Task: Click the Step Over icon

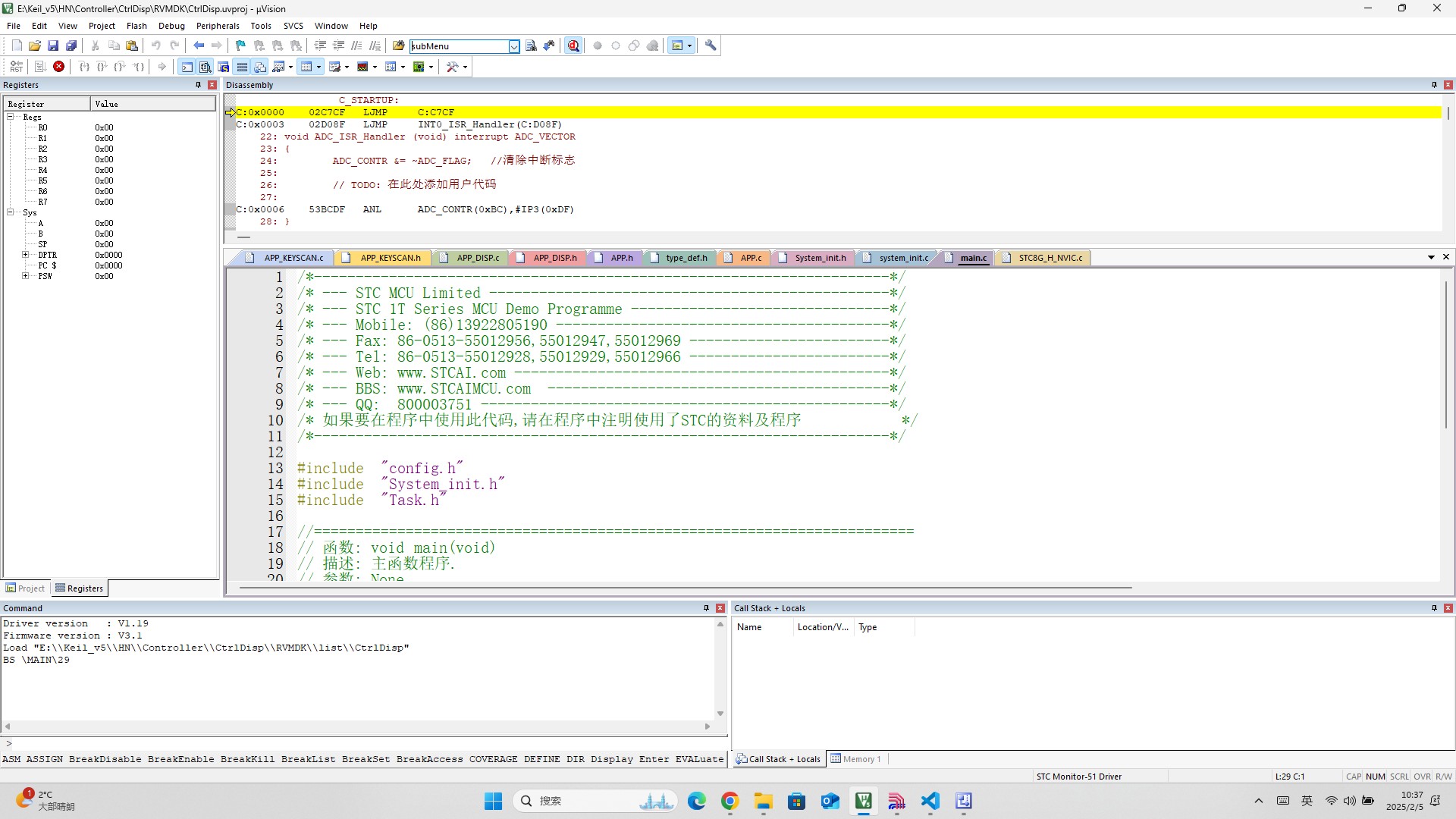Action: pos(102,67)
